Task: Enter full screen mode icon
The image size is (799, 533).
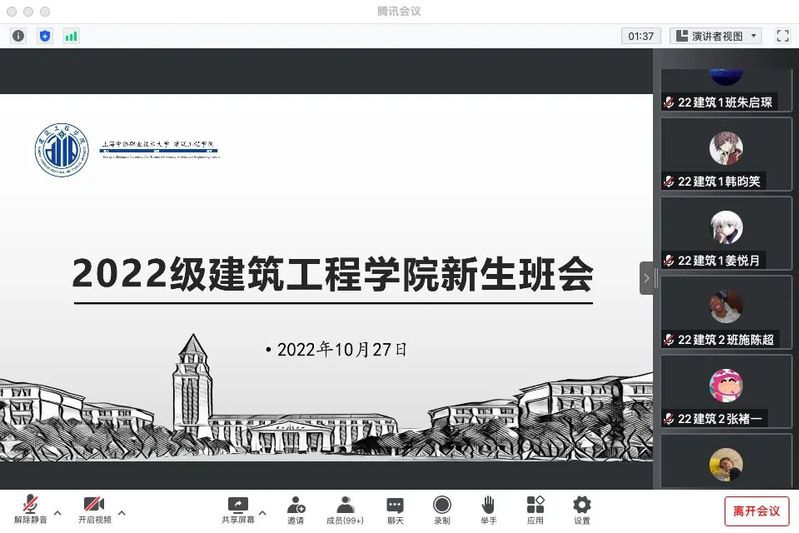Action: [782, 36]
